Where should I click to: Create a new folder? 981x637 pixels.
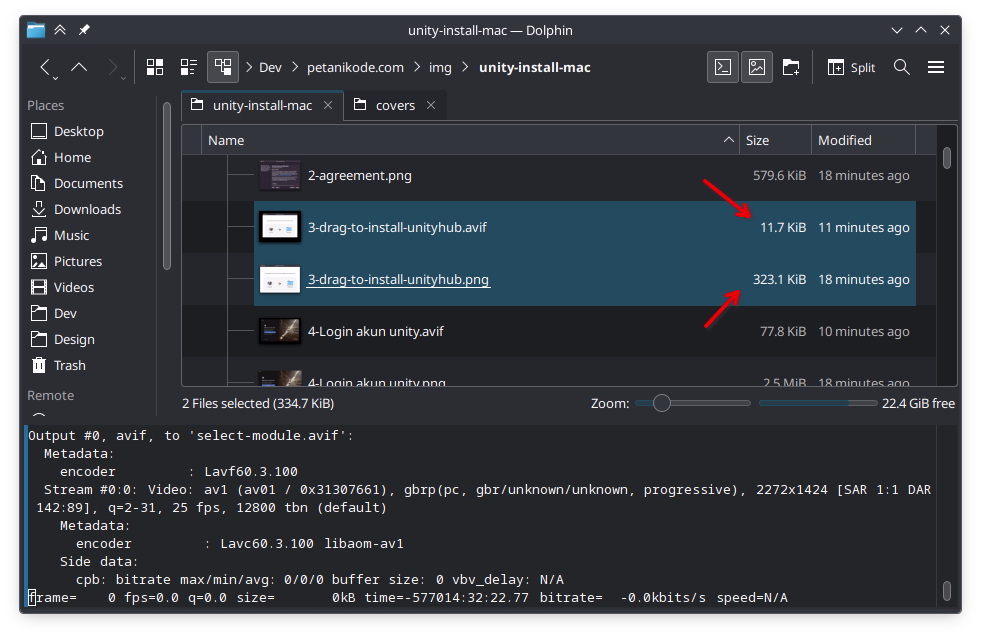pyautogui.click(x=791, y=67)
